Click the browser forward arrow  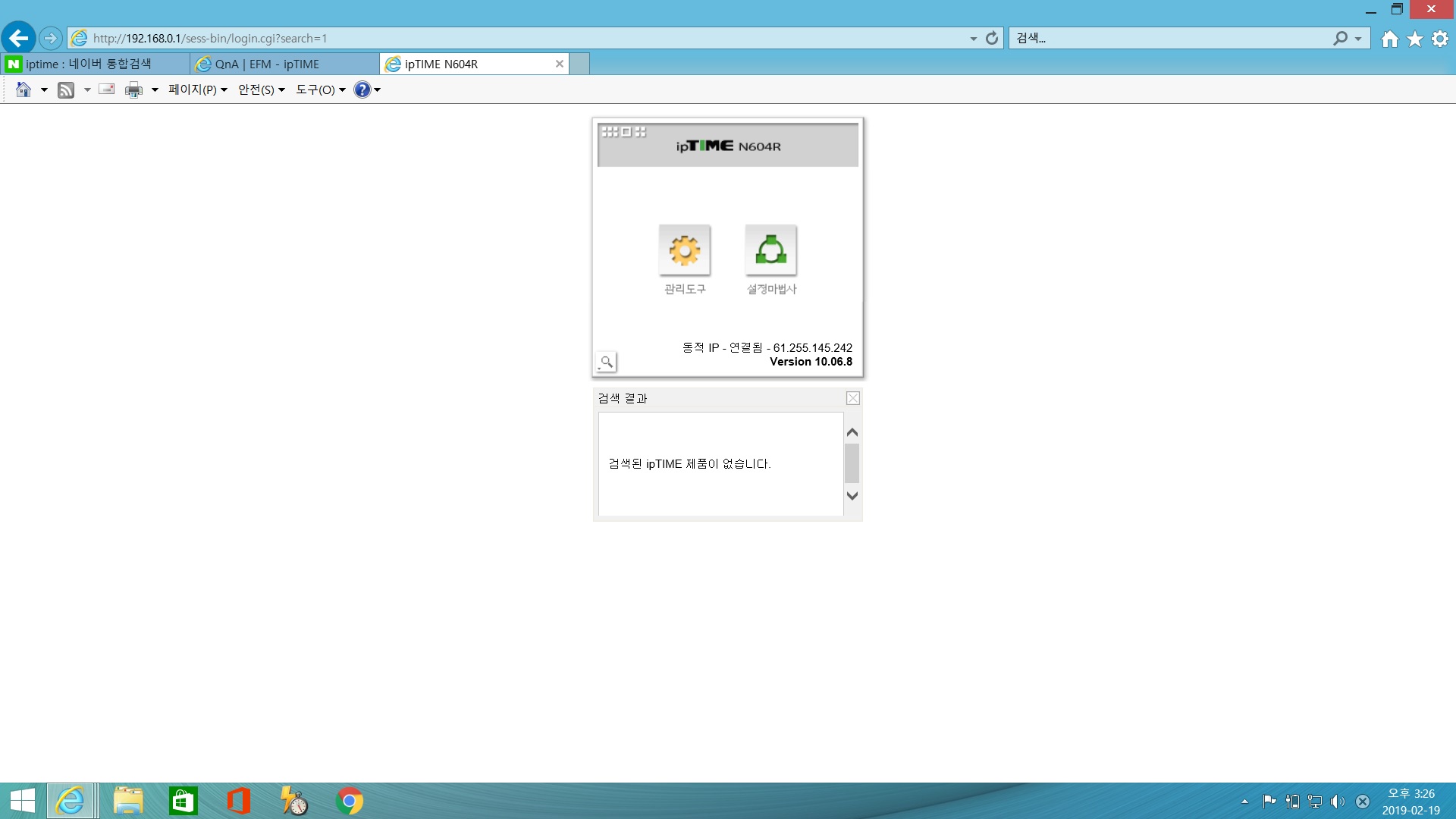pyautogui.click(x=50, y=38)
